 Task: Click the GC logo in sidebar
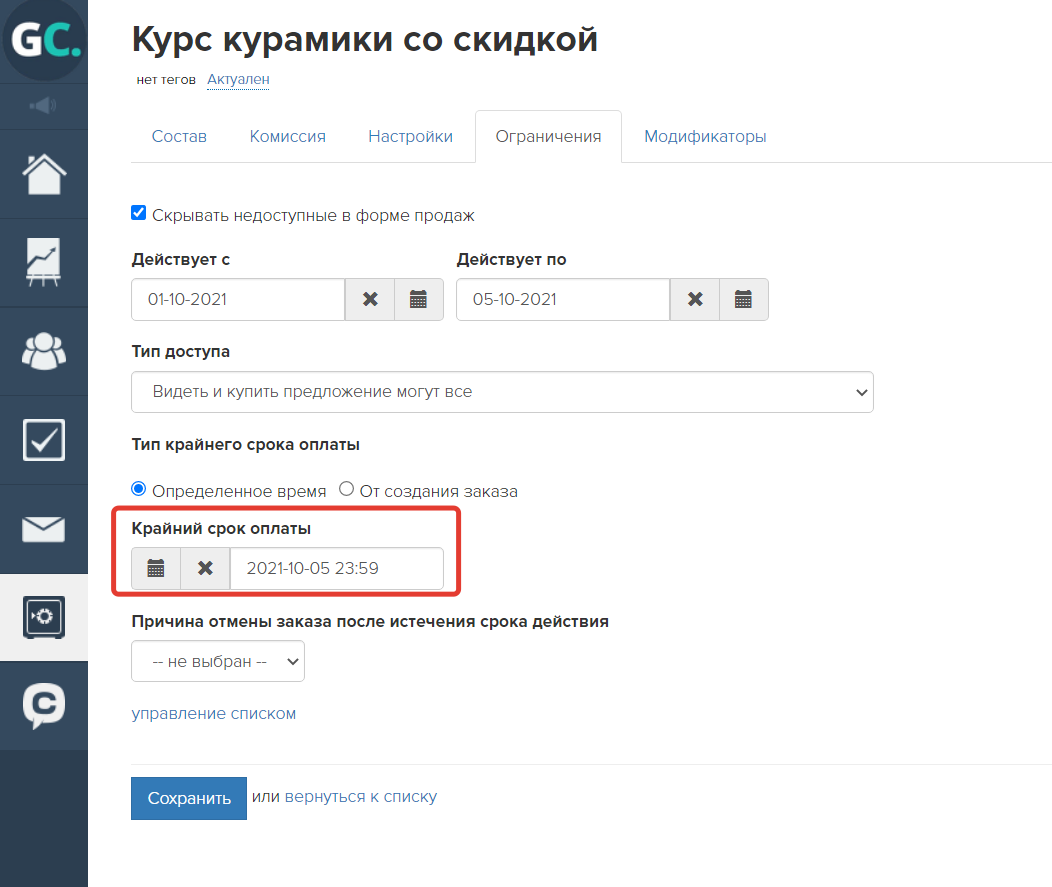click(44, 40)
